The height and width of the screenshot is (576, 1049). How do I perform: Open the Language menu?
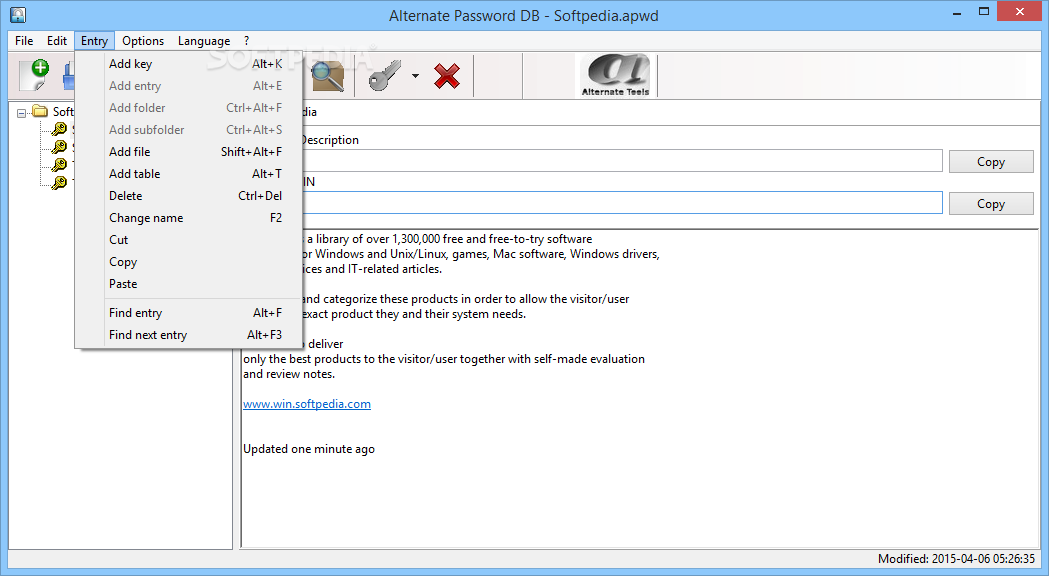tap(204, 41)
